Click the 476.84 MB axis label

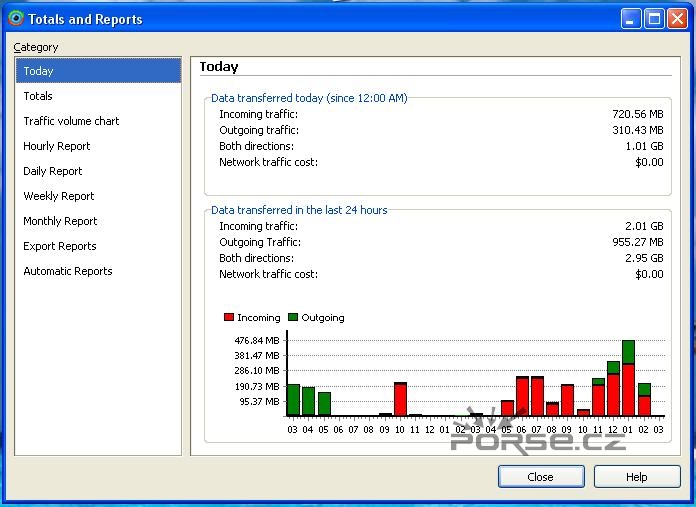point(258,340)
